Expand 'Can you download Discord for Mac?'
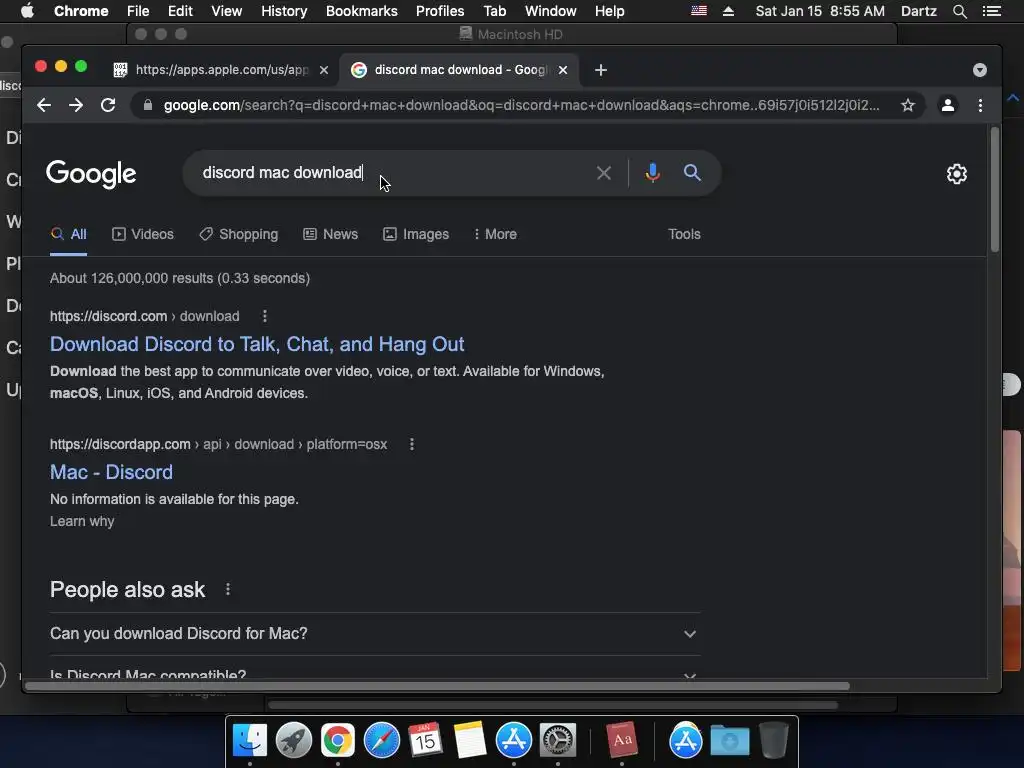The height and width of the screenshot is (768, 1024). (375, 633)
